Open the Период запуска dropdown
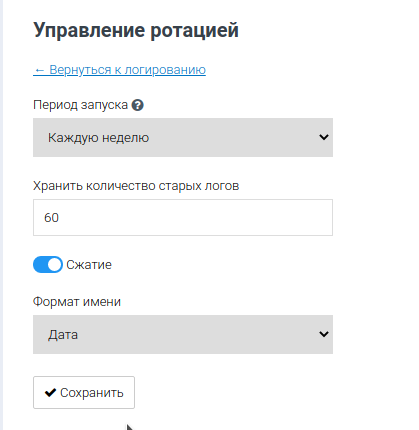 (183, 137)
